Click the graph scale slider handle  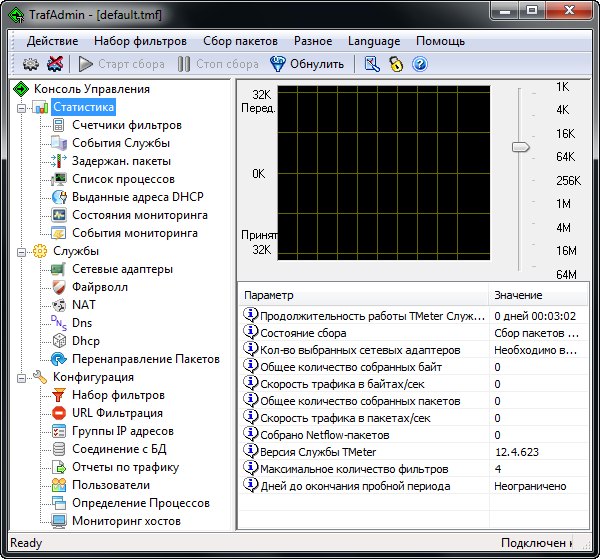pos(520,147)
